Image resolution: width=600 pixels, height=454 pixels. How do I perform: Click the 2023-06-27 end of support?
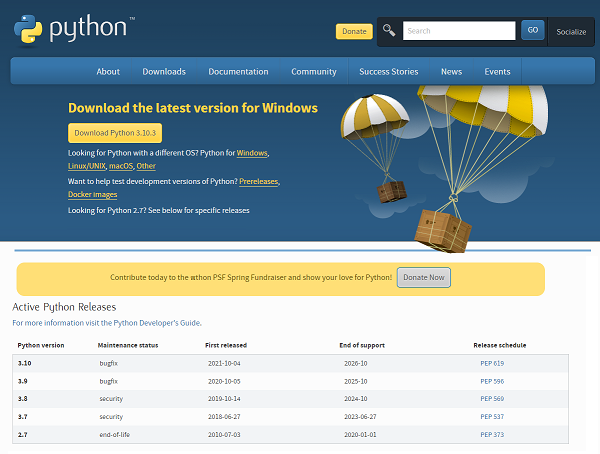point(360,416)
